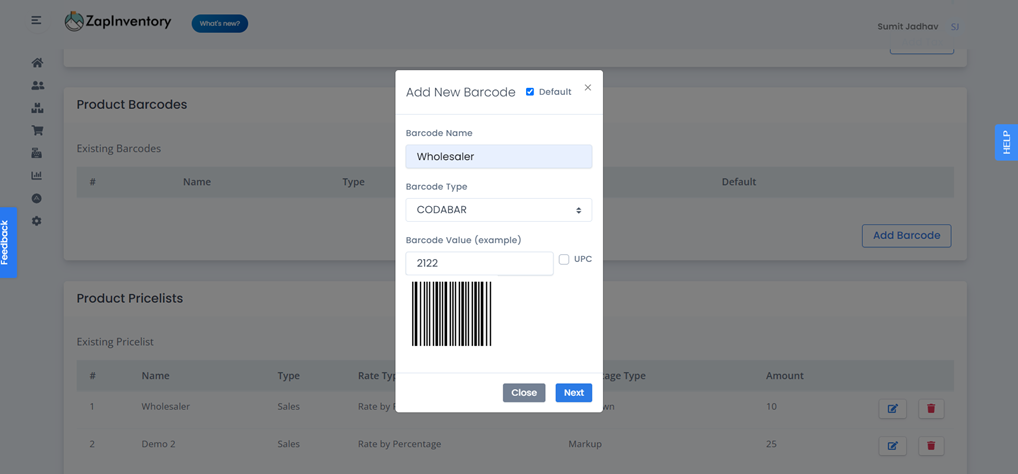Open the What's new? pill
This screenshot has height=474, width=1018.
click(x=219, y=24)
